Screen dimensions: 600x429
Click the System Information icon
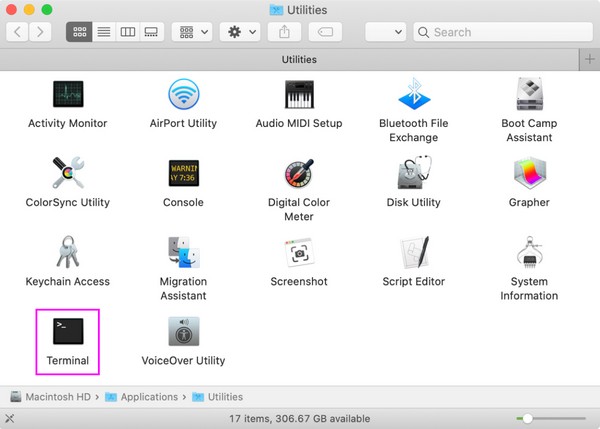[x=530, y=252]
